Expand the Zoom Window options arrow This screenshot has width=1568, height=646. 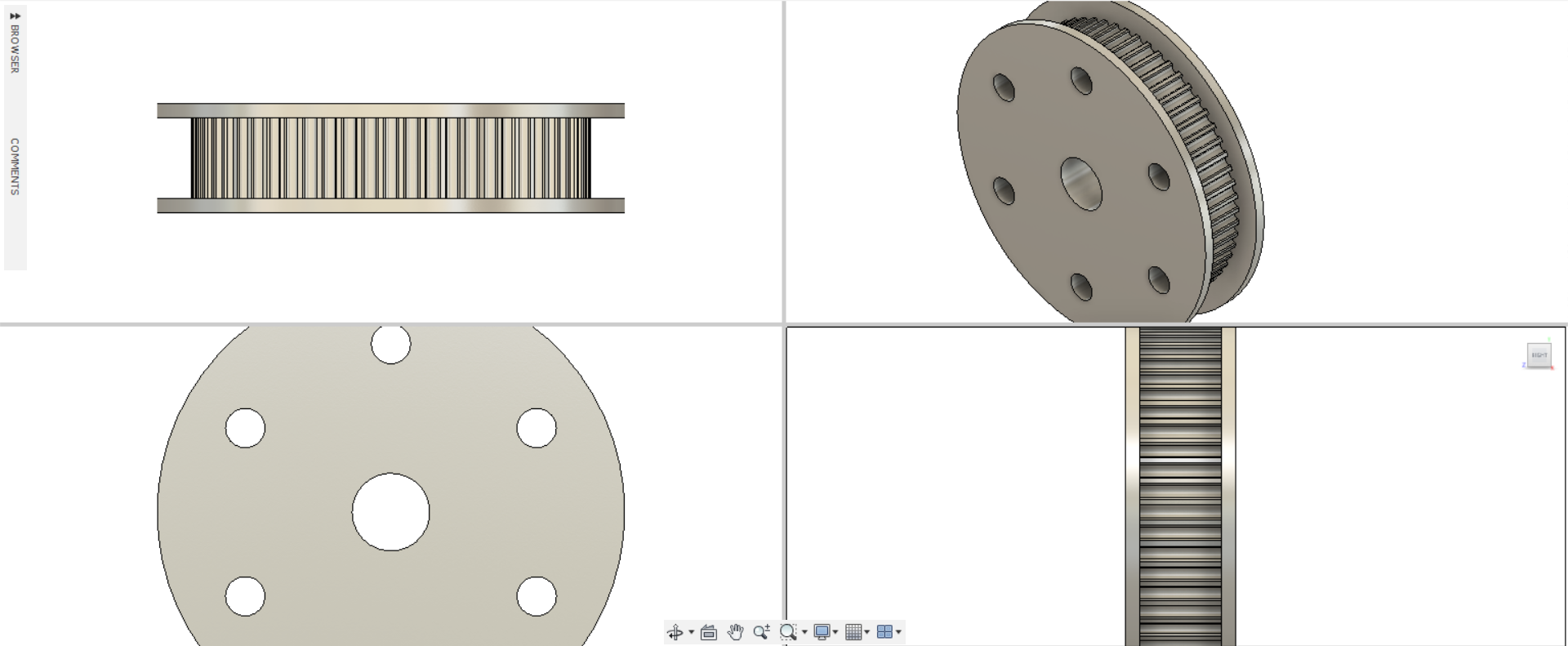pos(804,632)
